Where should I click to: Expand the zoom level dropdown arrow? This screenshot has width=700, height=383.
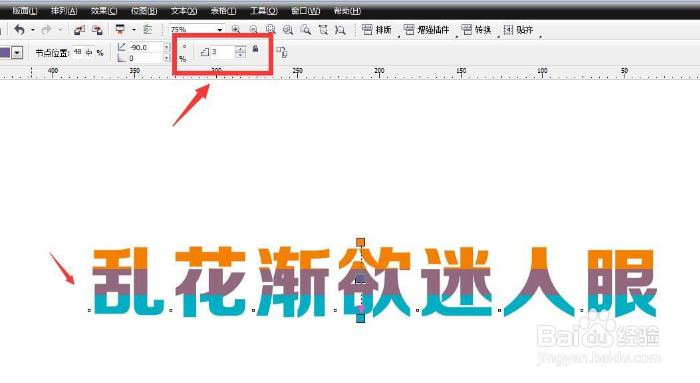pos(220,30)
